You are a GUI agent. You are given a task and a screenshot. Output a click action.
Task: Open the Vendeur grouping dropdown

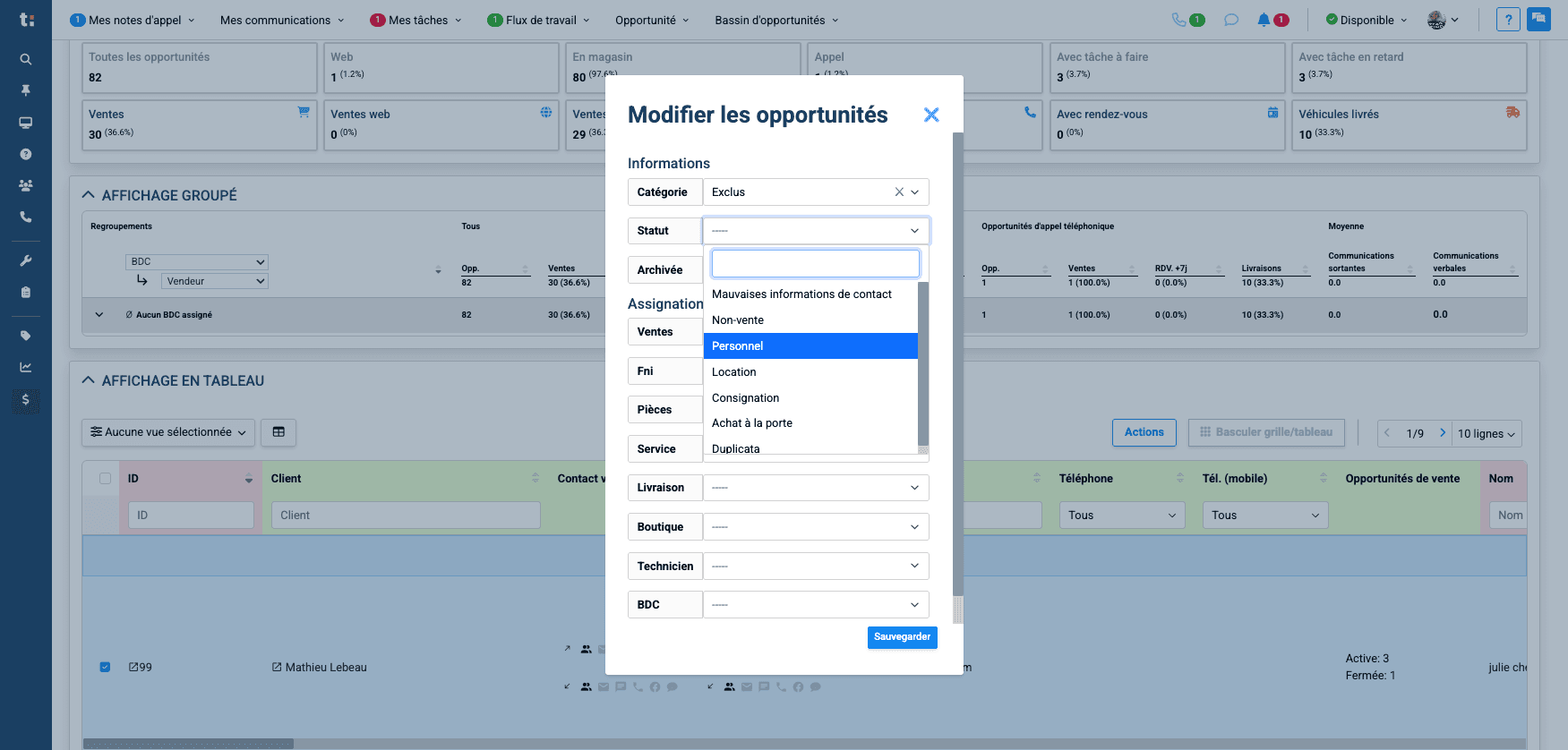tap(215, 281)
